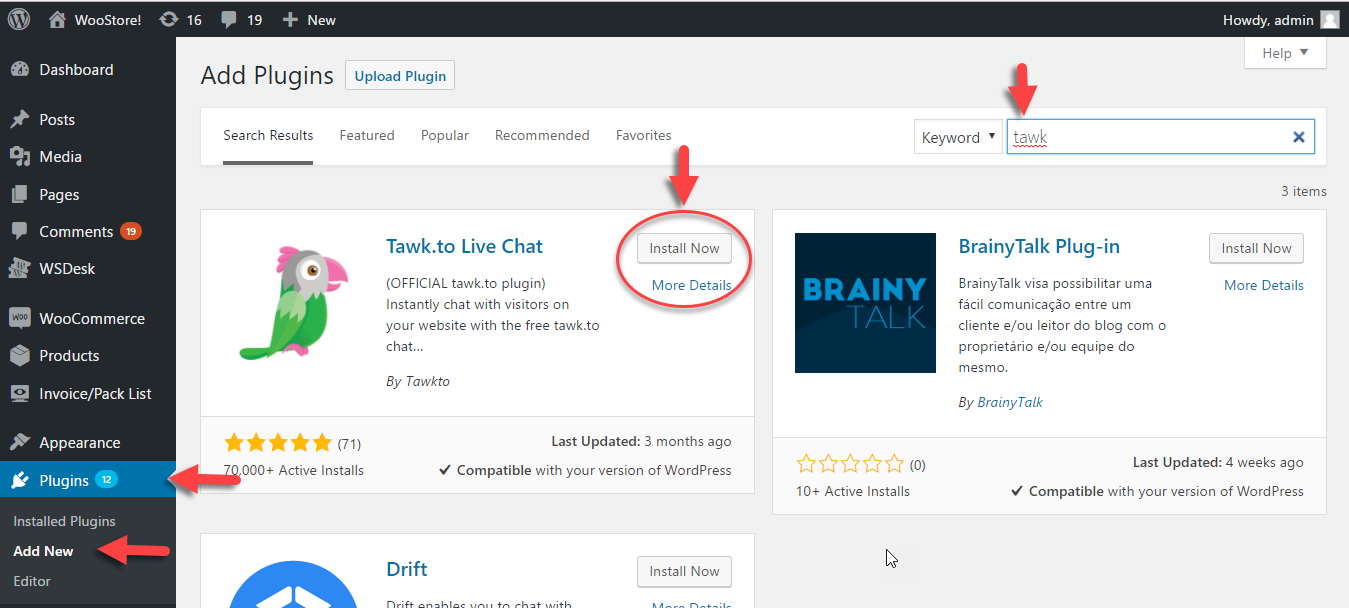
Task: Click the Plugins plug icon
Action: pos(19,480)
